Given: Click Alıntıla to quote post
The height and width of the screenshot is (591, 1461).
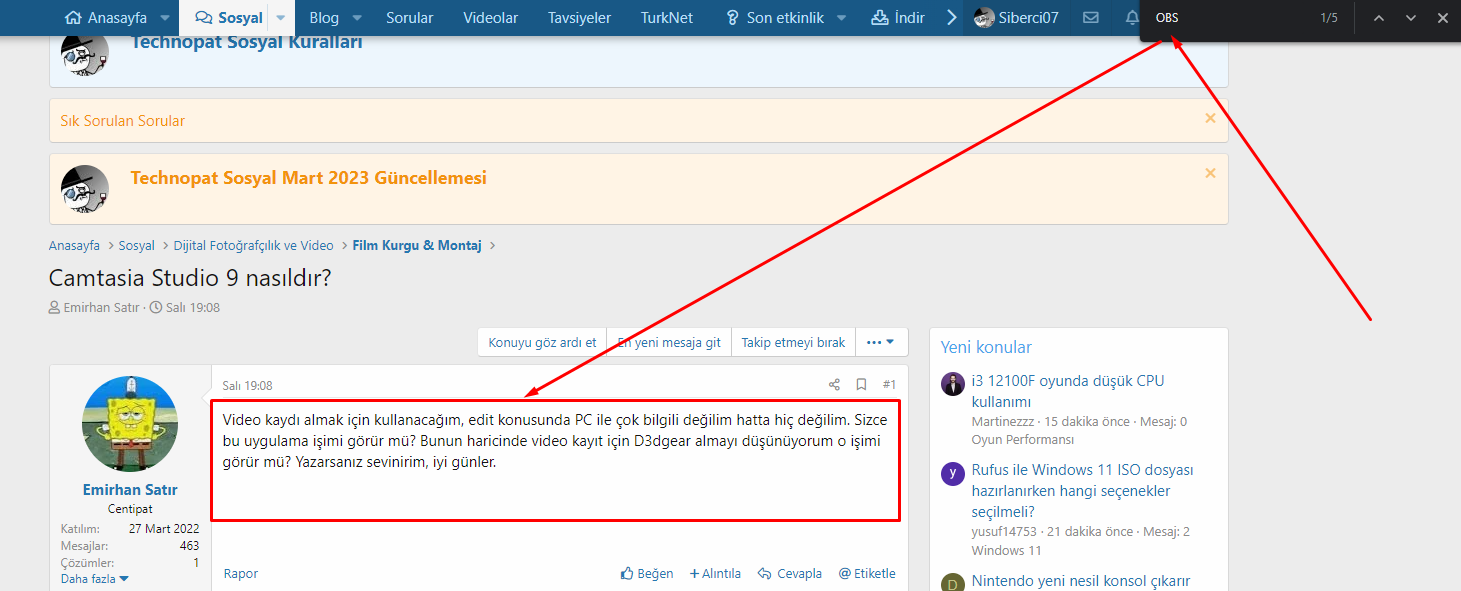Looking at the screenshot, I should click(x=715, y=574).
